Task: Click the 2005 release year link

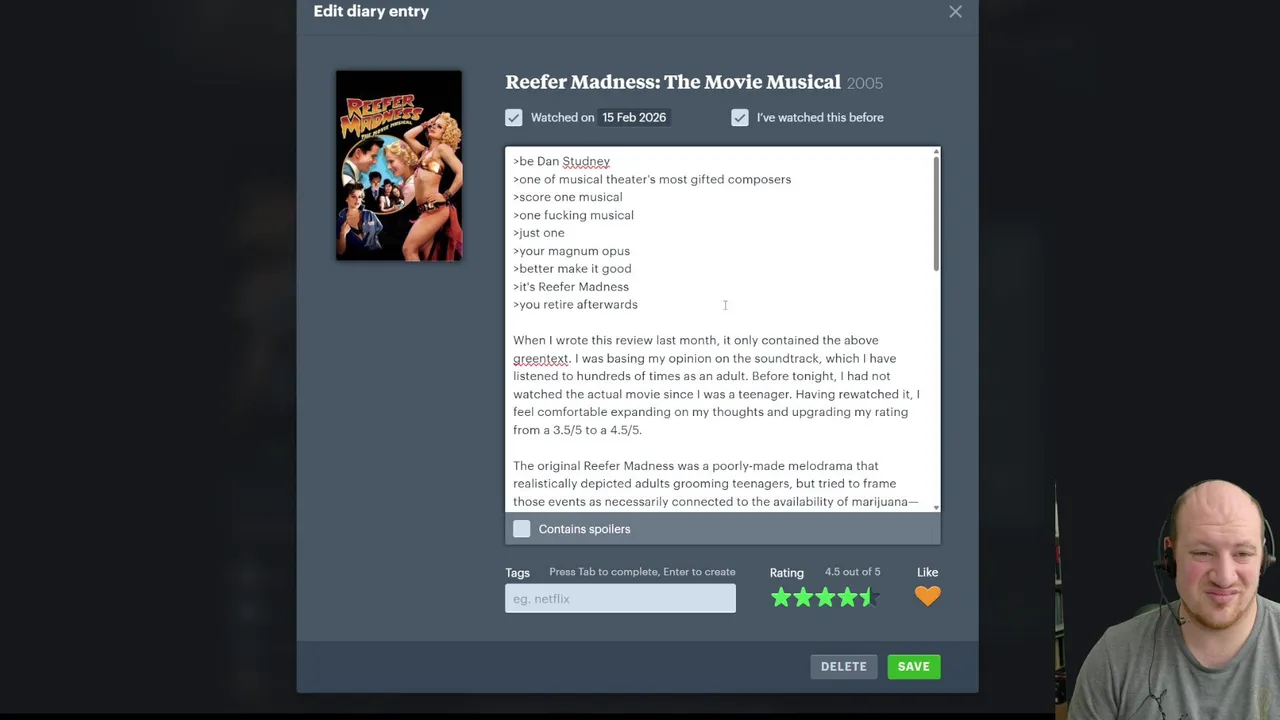Action: [x=865, y=84]
